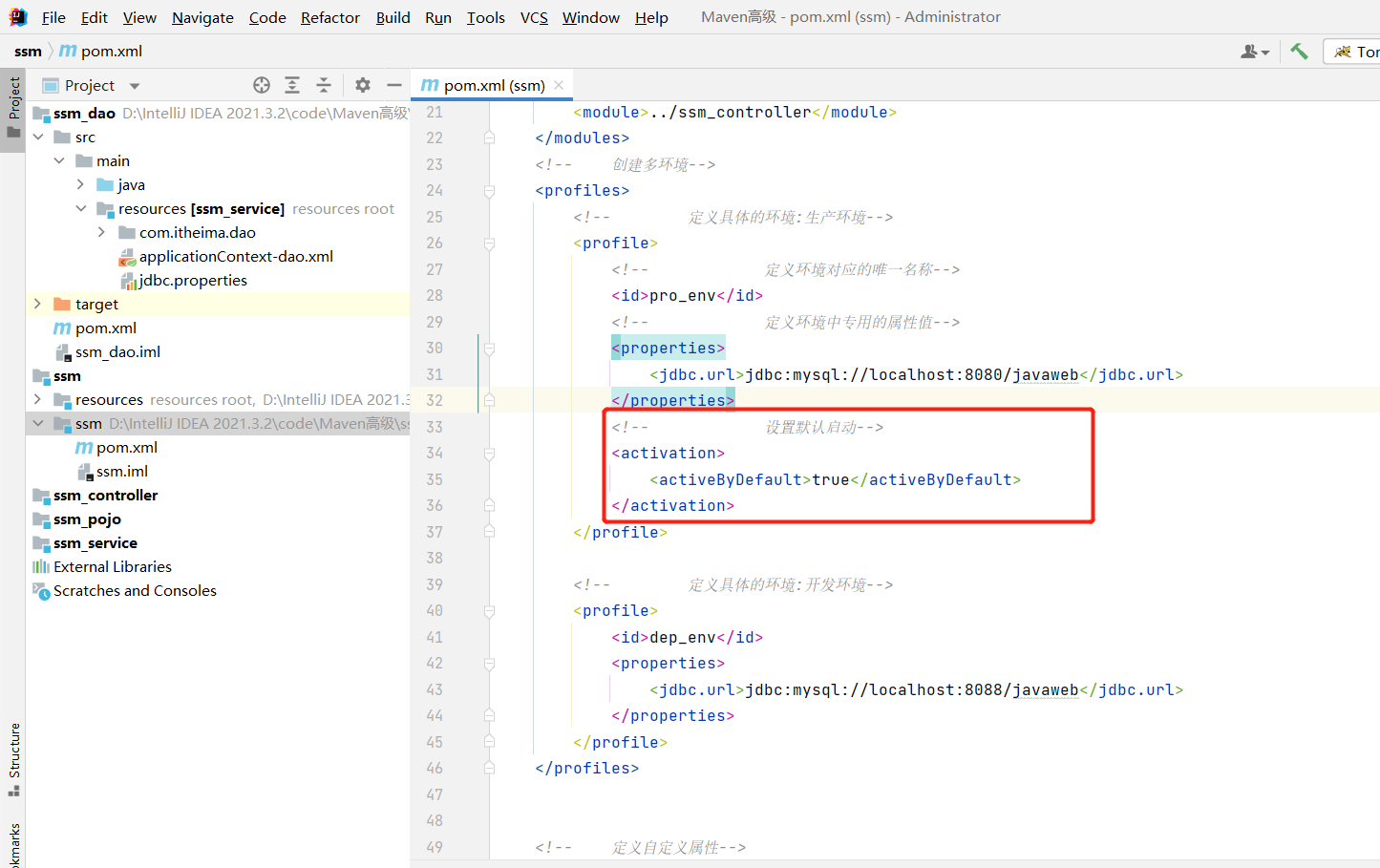Fold the dep_env profile tag at line 40
Viewport: 1380px width, 868px height.
point(489,611)
